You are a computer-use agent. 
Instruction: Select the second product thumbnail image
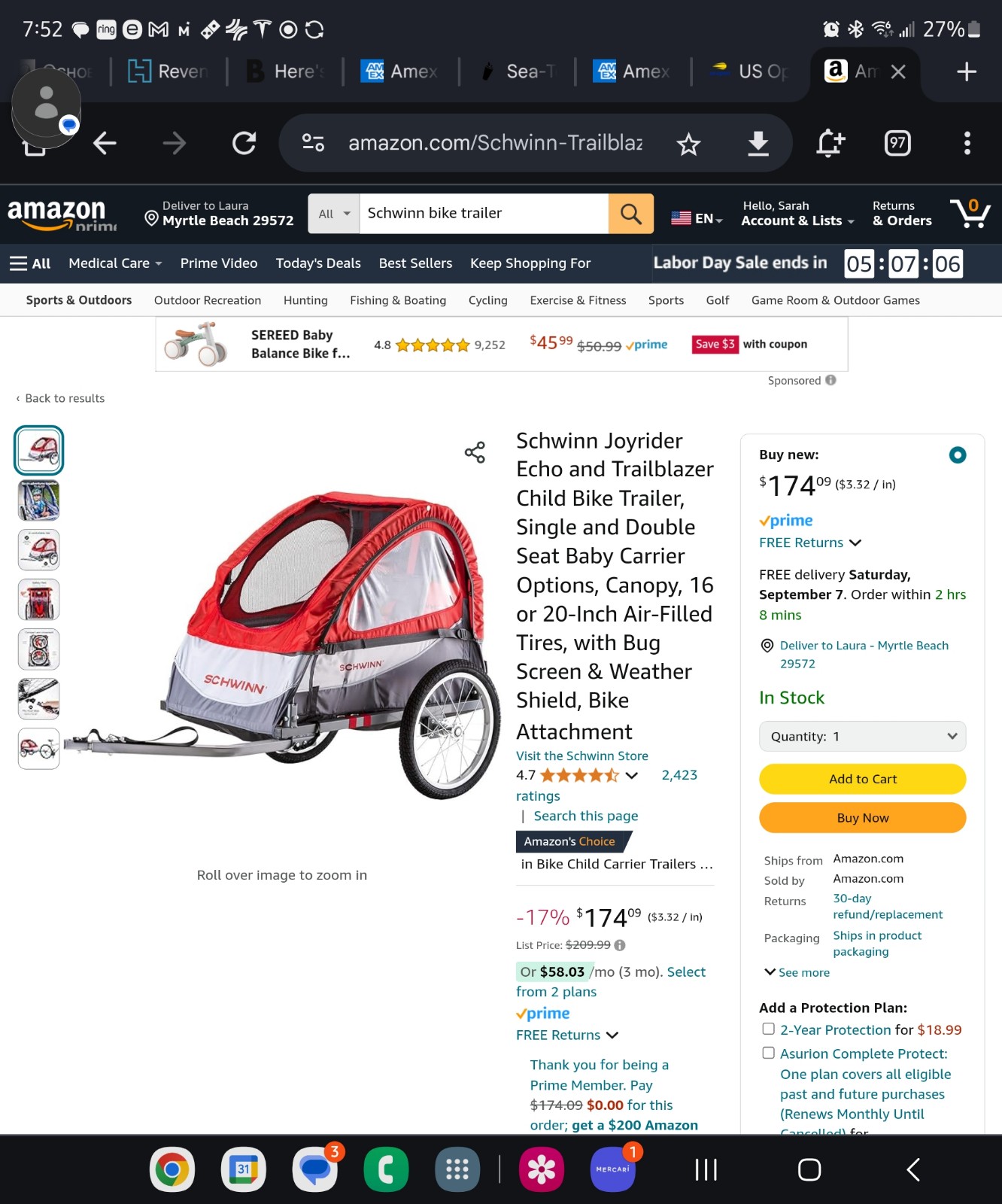tap(39, 500)
